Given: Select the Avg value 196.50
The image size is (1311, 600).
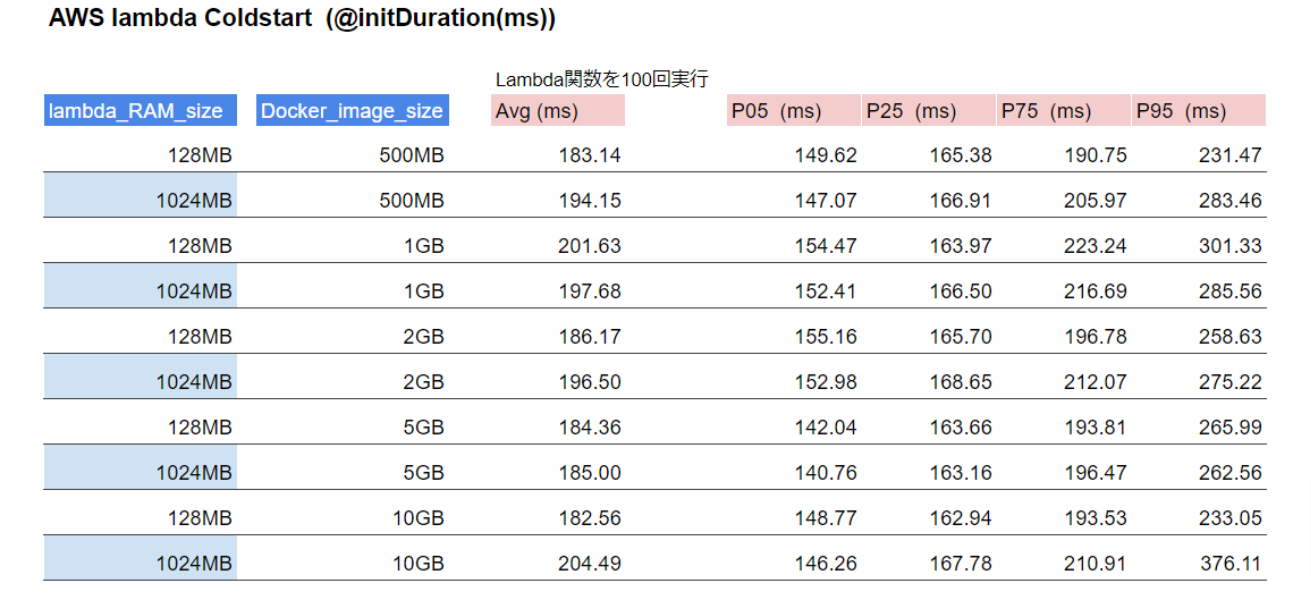Looking at the screenshot, I should click(x=589, y=382).
